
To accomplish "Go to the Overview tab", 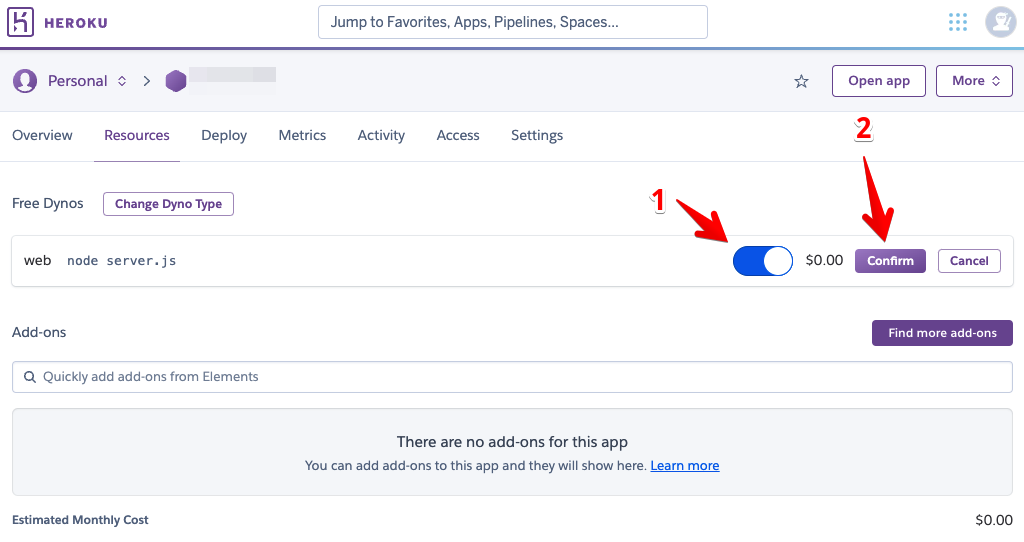I will [42, 135].
